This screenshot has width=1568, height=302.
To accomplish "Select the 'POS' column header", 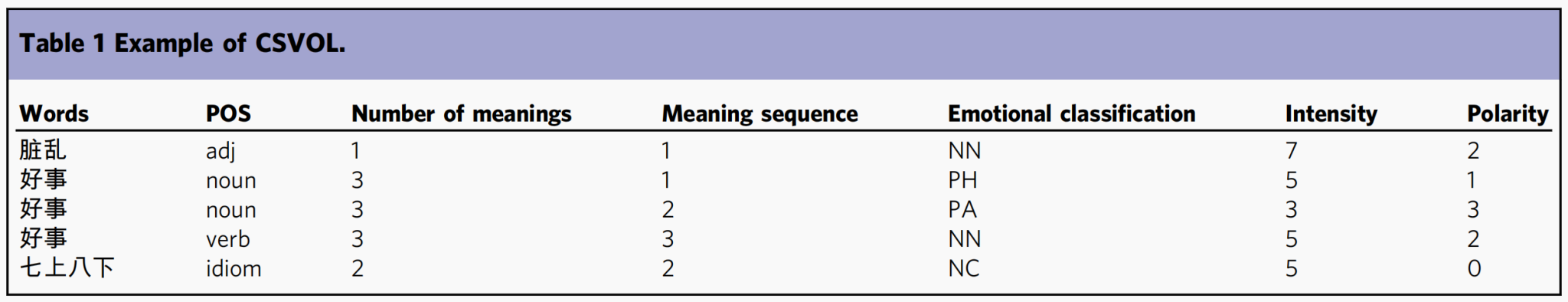I will tap(228, 113).
